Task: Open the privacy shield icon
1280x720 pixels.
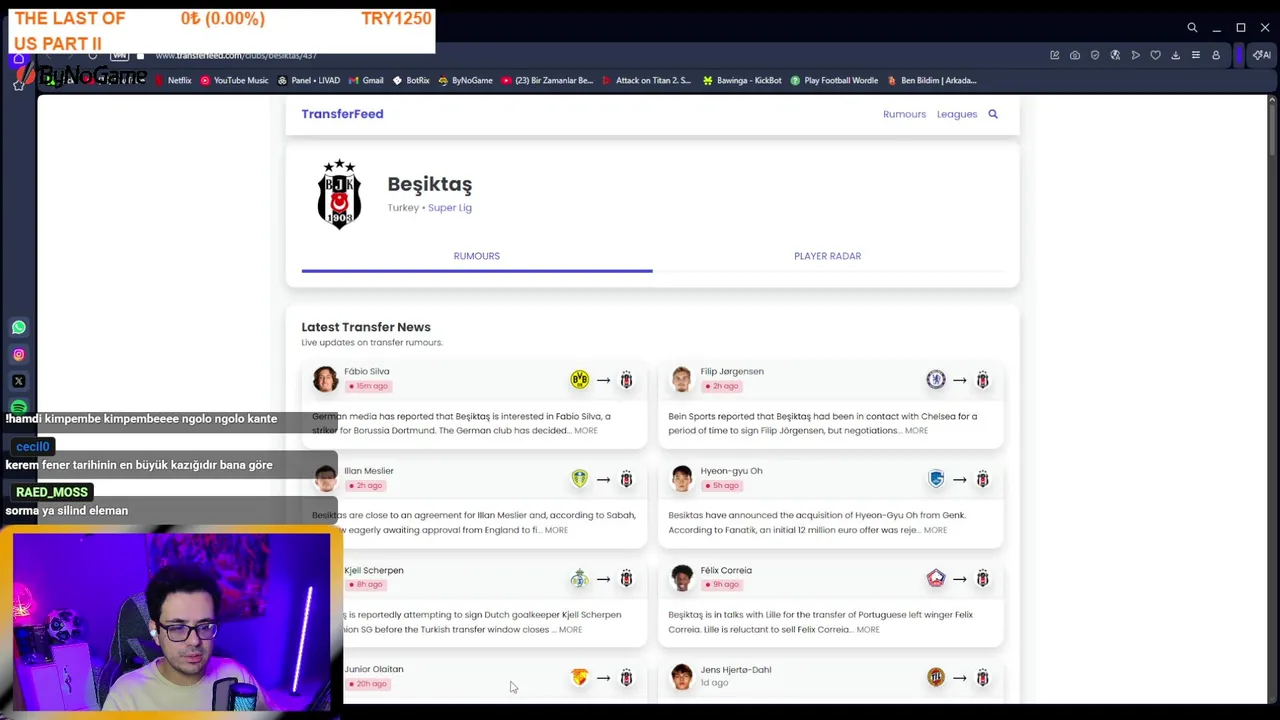Action: pyautogui.click(x=1095, y=55)
